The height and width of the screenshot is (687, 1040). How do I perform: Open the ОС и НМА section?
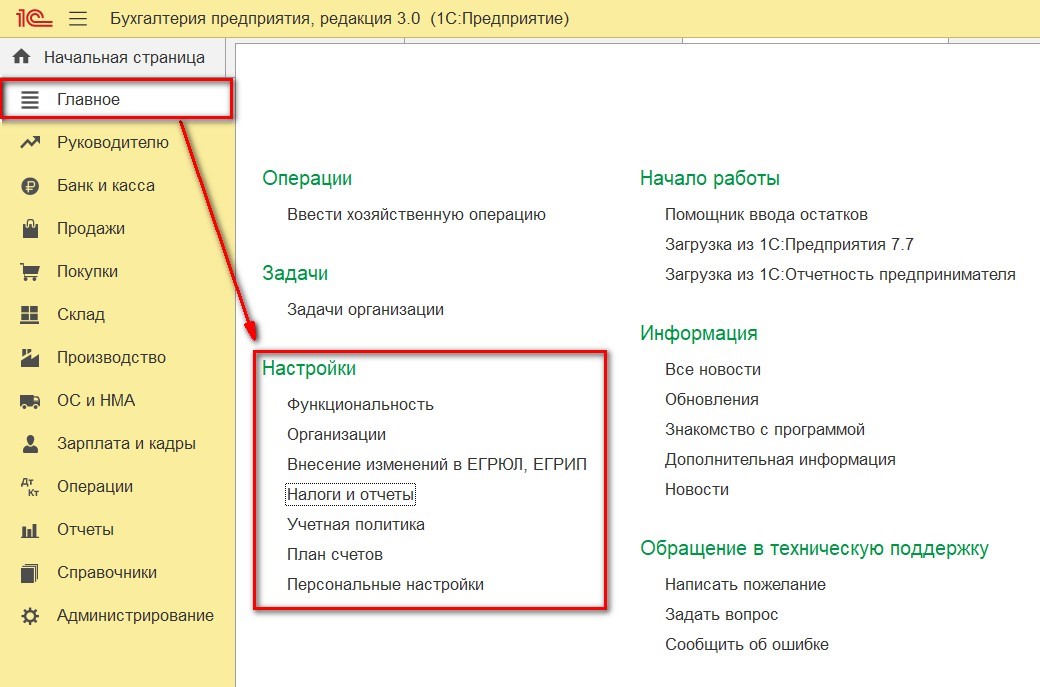point(117,401)
